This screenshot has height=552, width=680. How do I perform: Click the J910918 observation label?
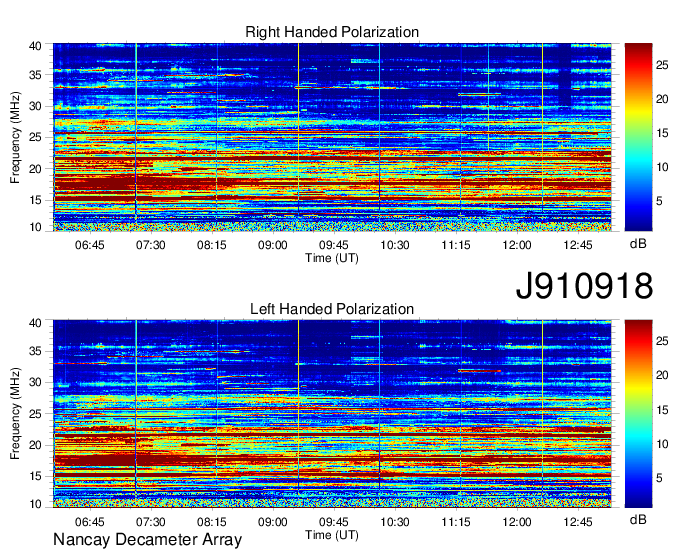pyautogui.click(x=584, y=286)
